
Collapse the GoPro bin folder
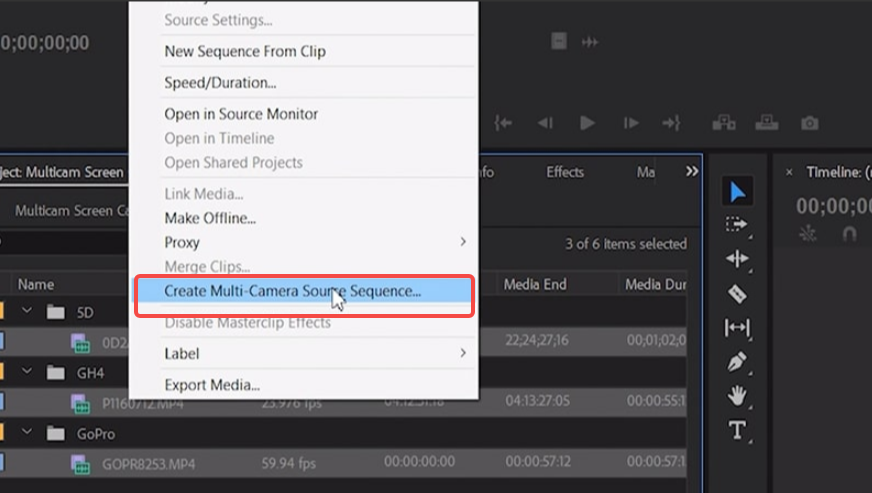28,434
